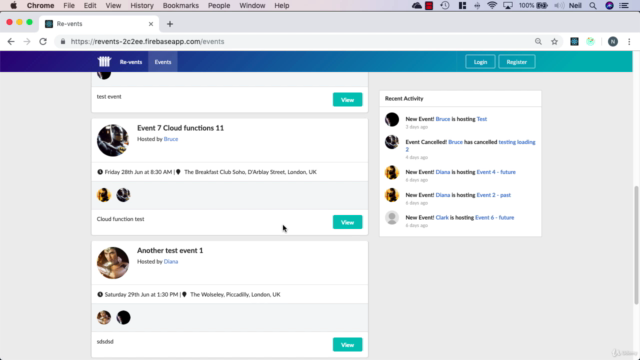
Task: Open the React DevTools extension icon
Action: [574, 41]
